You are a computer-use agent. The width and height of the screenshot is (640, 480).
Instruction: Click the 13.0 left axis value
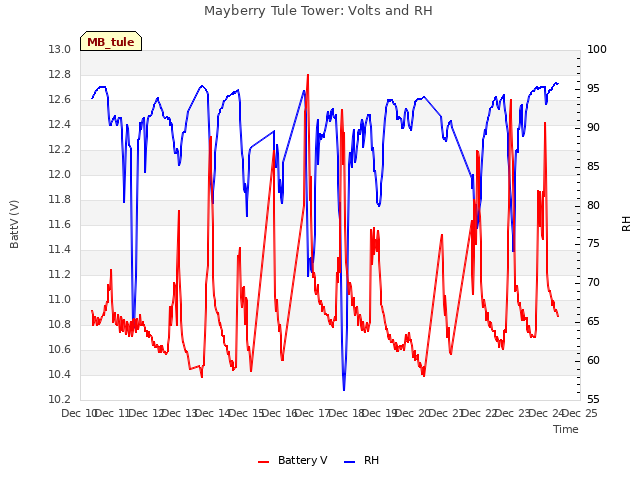pyautogui.click(x=60, y=49)
